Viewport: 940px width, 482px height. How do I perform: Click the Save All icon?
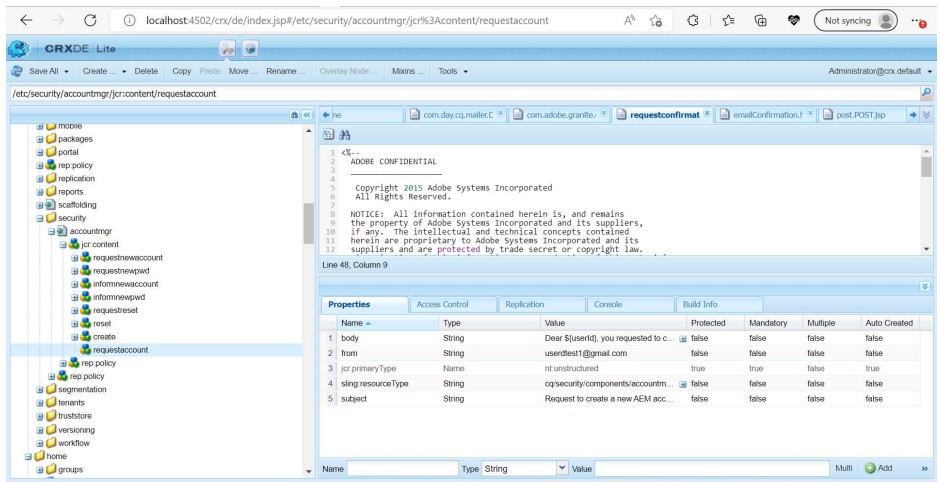click(17, 71)
